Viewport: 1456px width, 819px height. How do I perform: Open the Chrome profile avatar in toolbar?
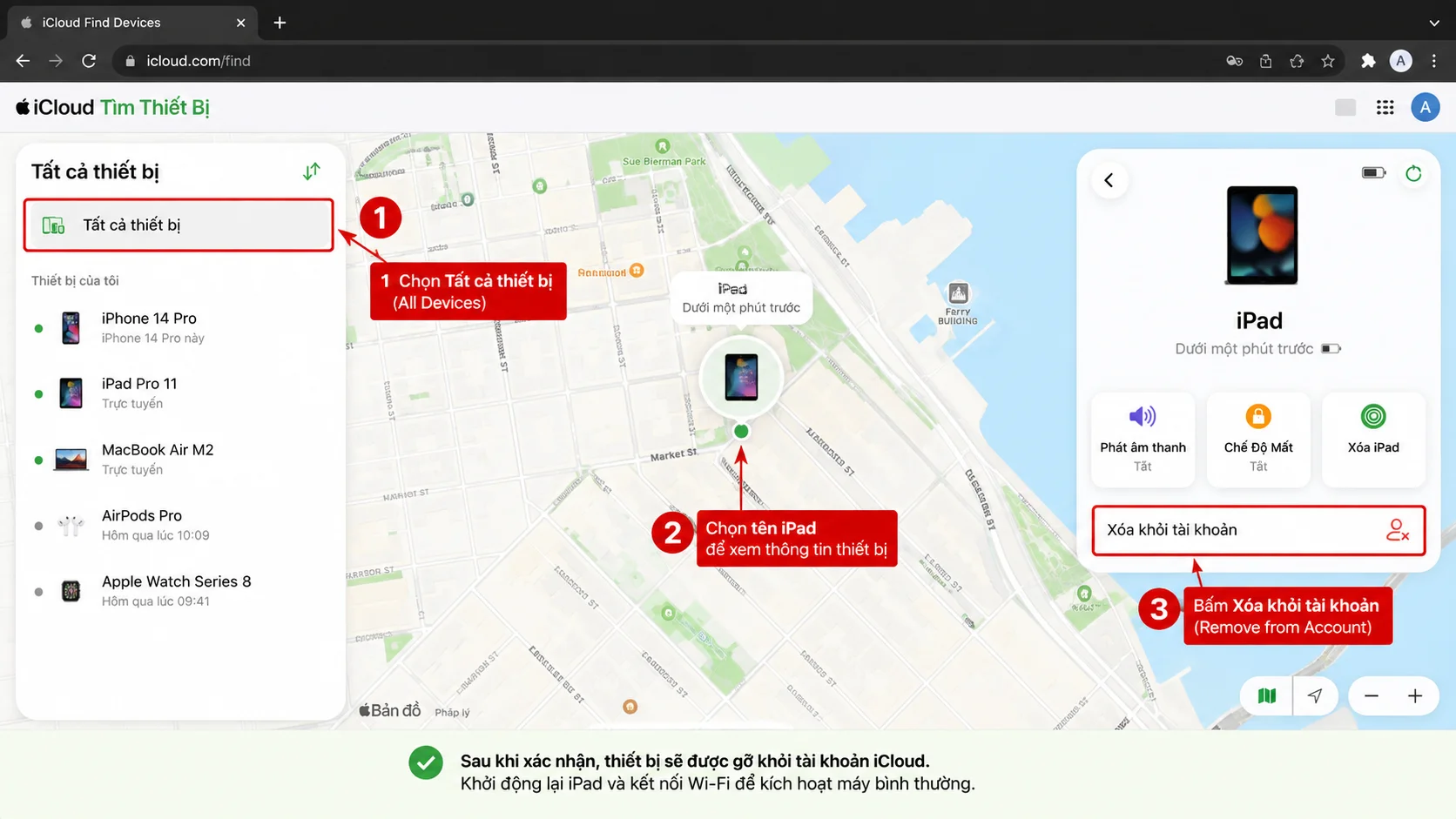click(x=1401, y=61)
